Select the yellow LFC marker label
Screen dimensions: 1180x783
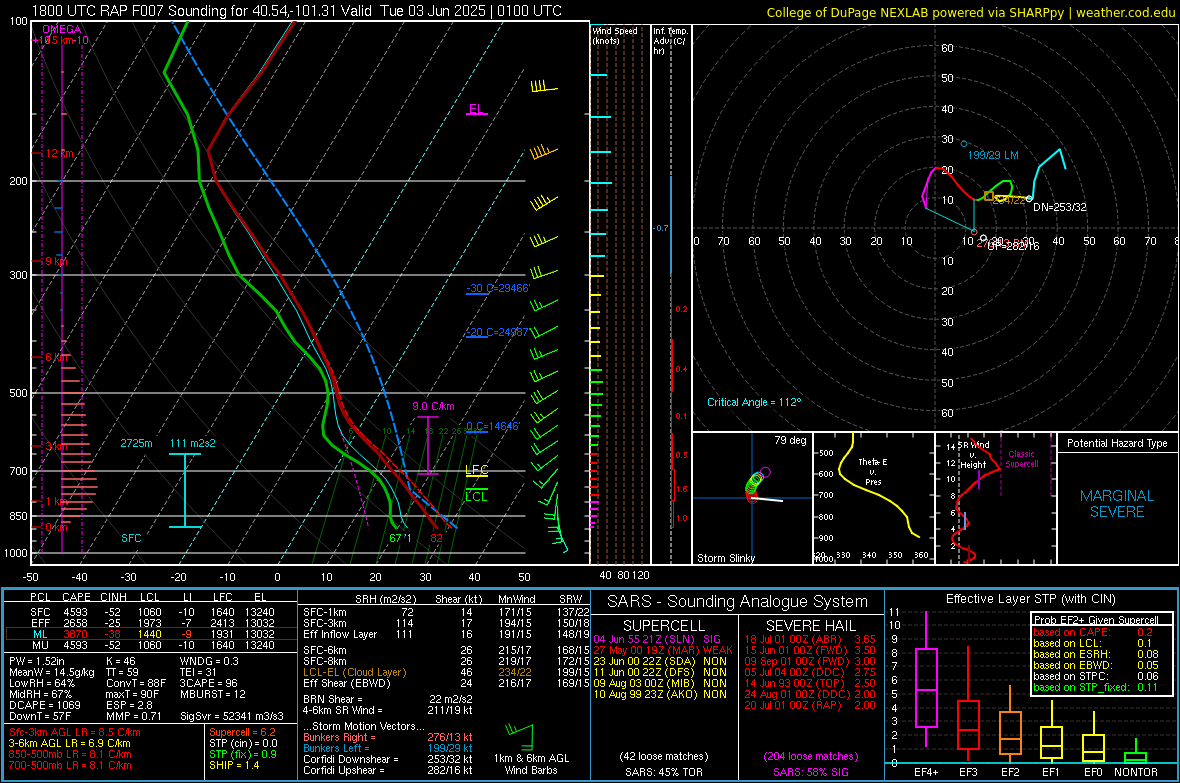click(x=476, y=470)
